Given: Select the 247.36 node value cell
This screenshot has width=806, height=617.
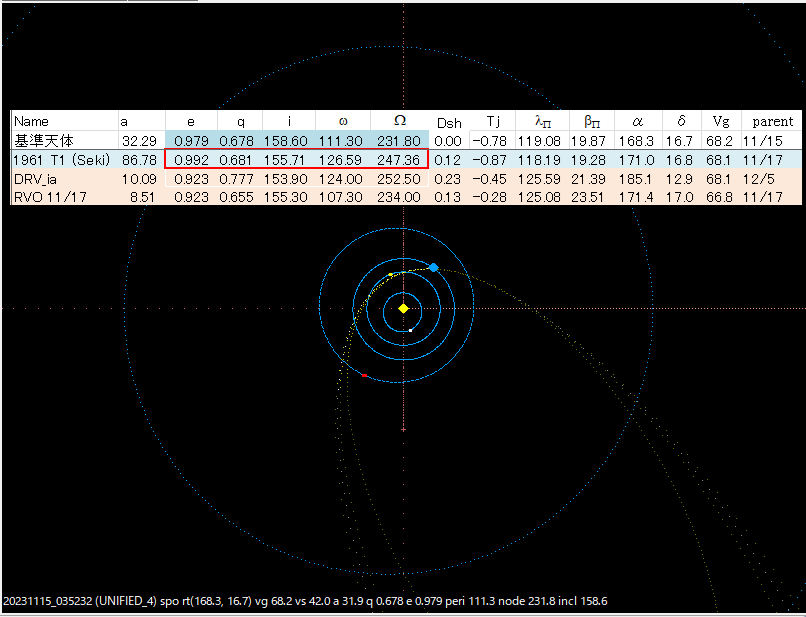Looking at the screenshot, I should click(400, 159).
